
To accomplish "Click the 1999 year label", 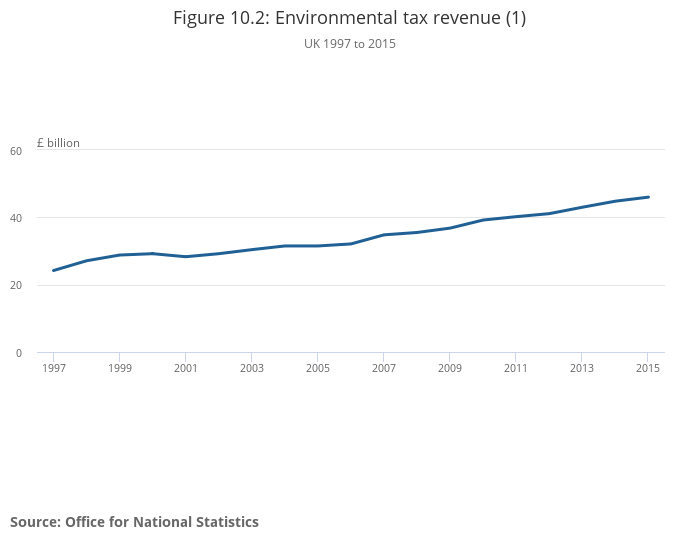I will click(120, 369).
